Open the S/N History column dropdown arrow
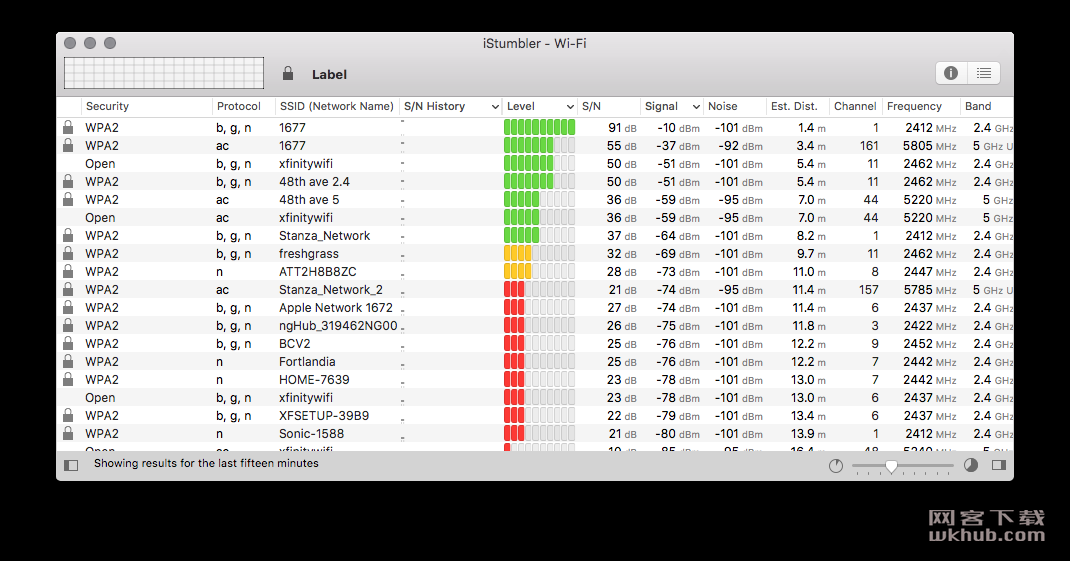 click(495, 106)
